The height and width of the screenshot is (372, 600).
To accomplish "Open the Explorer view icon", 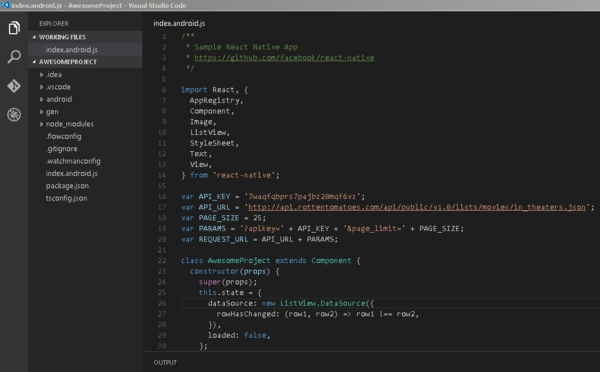I will pos(14,28).
